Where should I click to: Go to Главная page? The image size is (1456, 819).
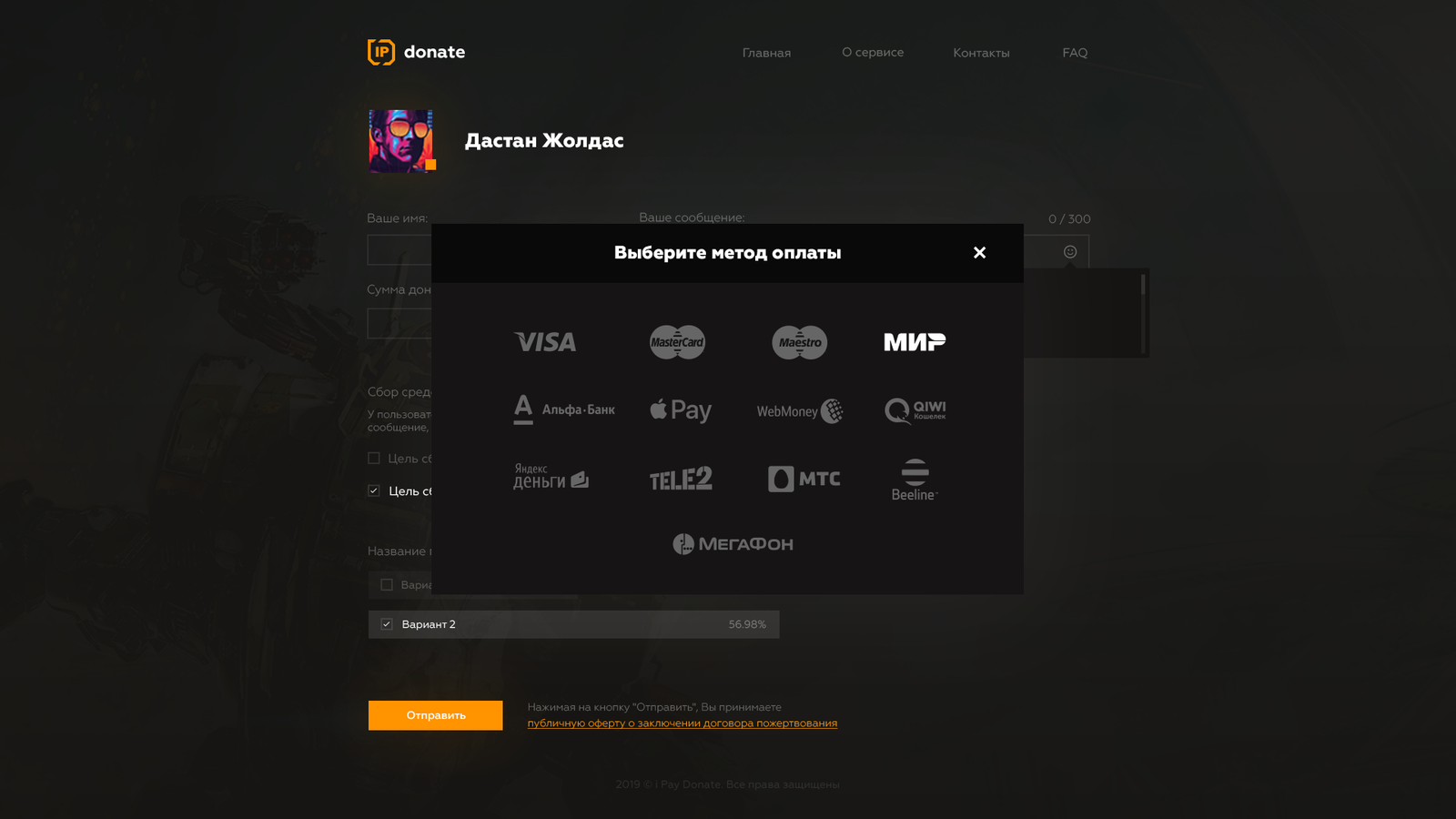point(766,53)
